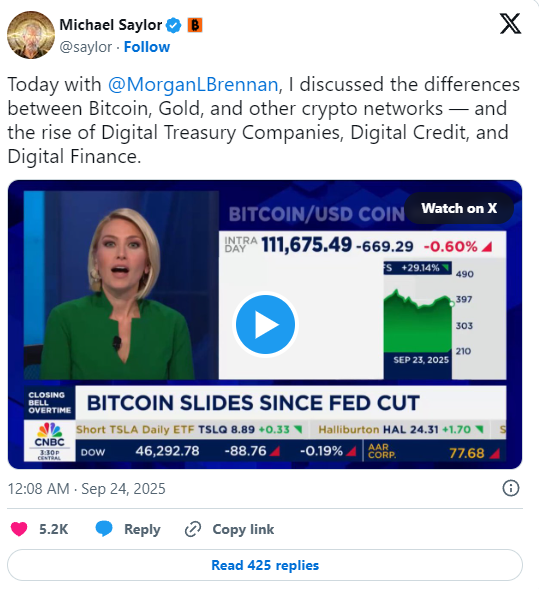The image size is (539, 589).
Task: Open the @MorganLBrennan mention link
Action: [x=193, y=84]
